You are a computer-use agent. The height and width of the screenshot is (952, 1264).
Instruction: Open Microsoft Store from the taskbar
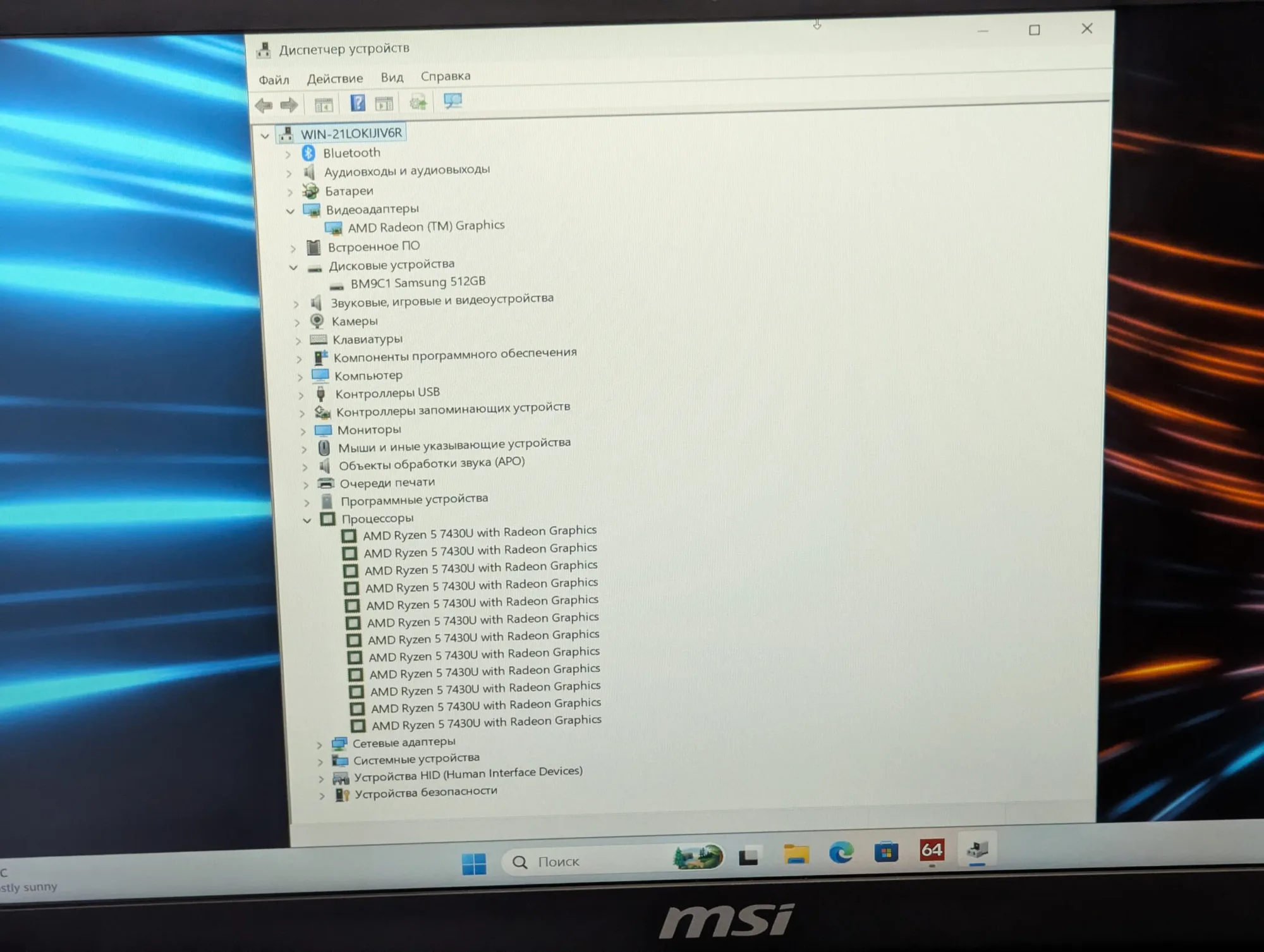click(x=886, y=853)
